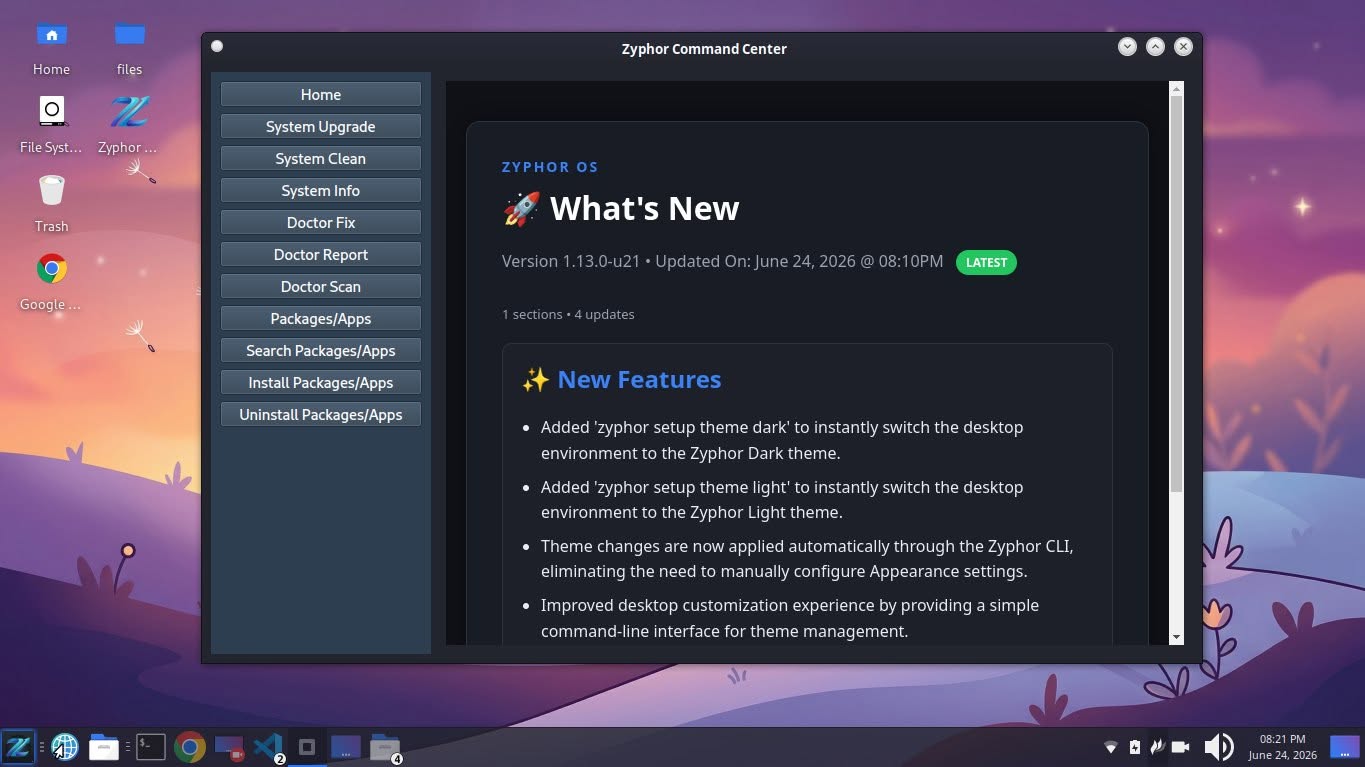Viewport: 1365px width, 767px height.
Task: Open the File System desktop icon
Action: click(x=51, y=126)
